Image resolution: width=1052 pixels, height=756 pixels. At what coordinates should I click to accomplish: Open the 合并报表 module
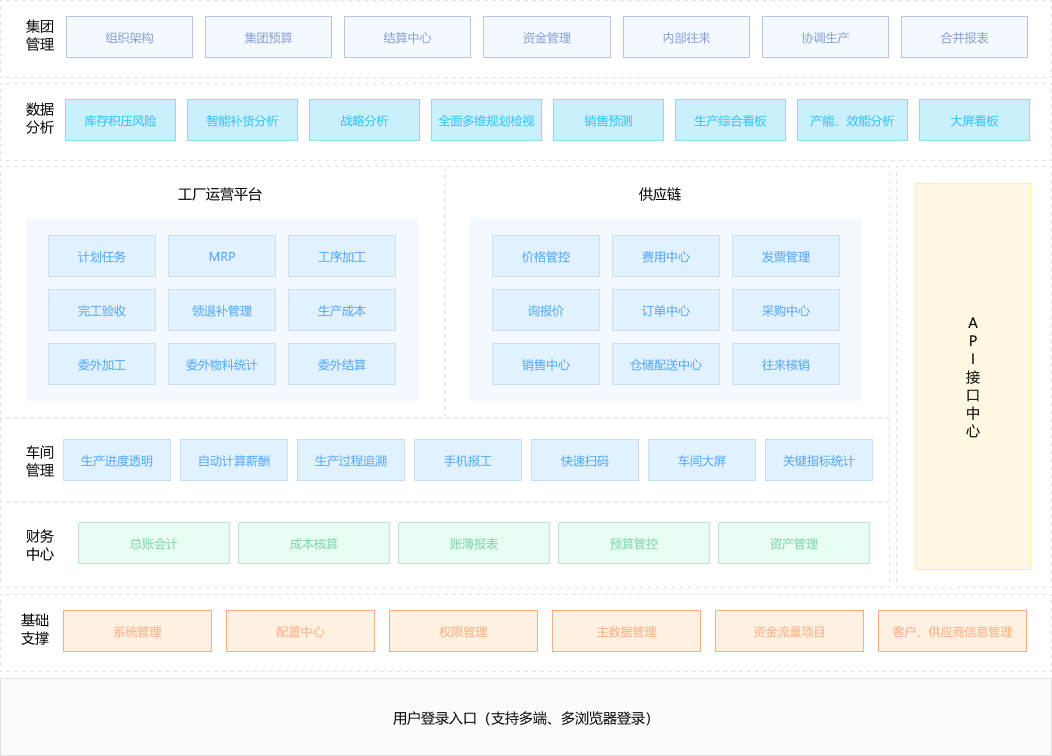[964, 37]
